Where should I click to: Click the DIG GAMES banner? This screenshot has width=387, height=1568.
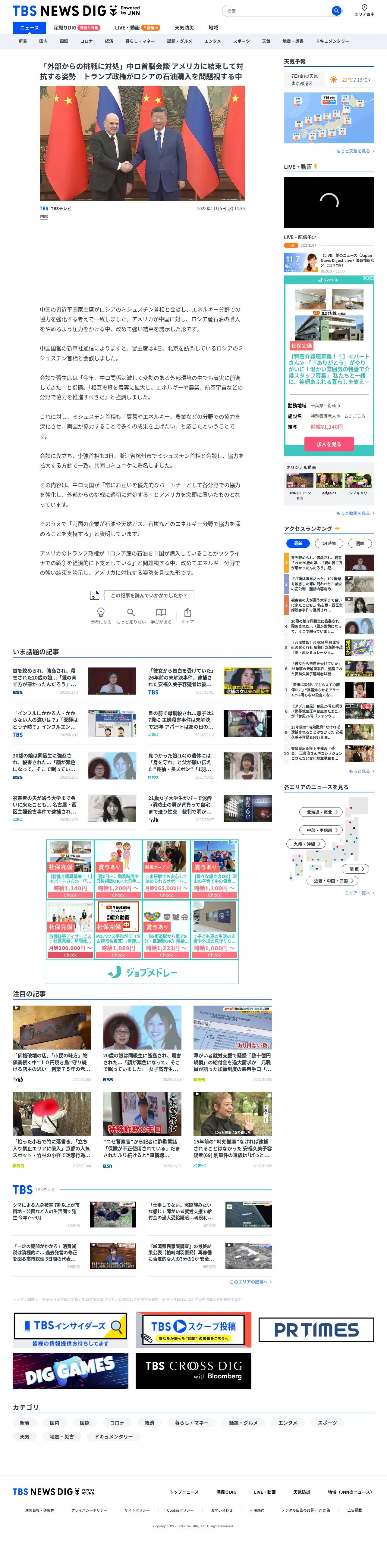pos(71,1370)
